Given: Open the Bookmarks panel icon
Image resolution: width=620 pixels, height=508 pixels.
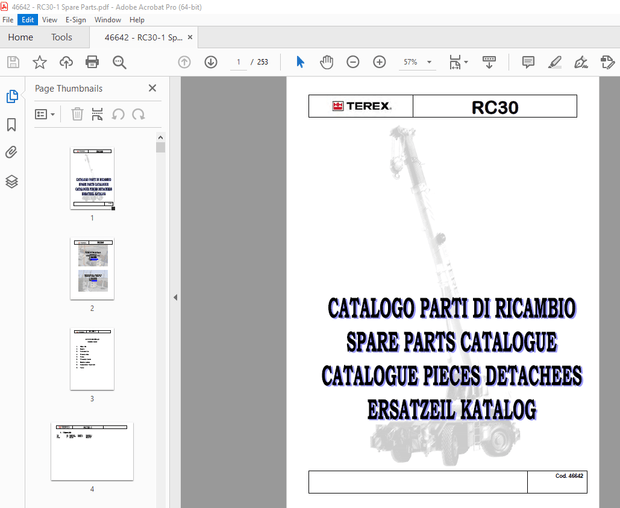Looking at the screenshot, I should pos(11,125).
